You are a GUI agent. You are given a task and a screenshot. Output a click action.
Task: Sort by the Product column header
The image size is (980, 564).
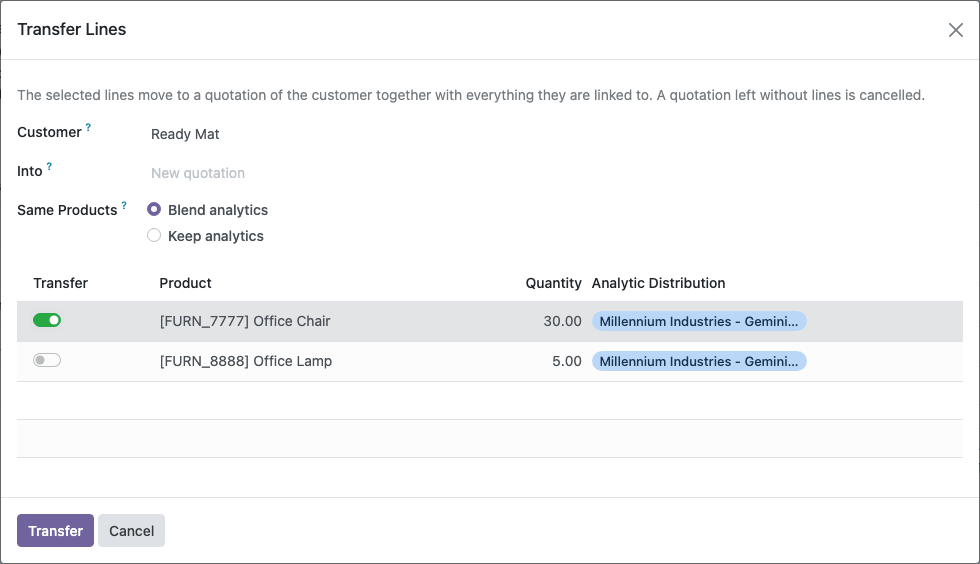(x=186, y=283)
